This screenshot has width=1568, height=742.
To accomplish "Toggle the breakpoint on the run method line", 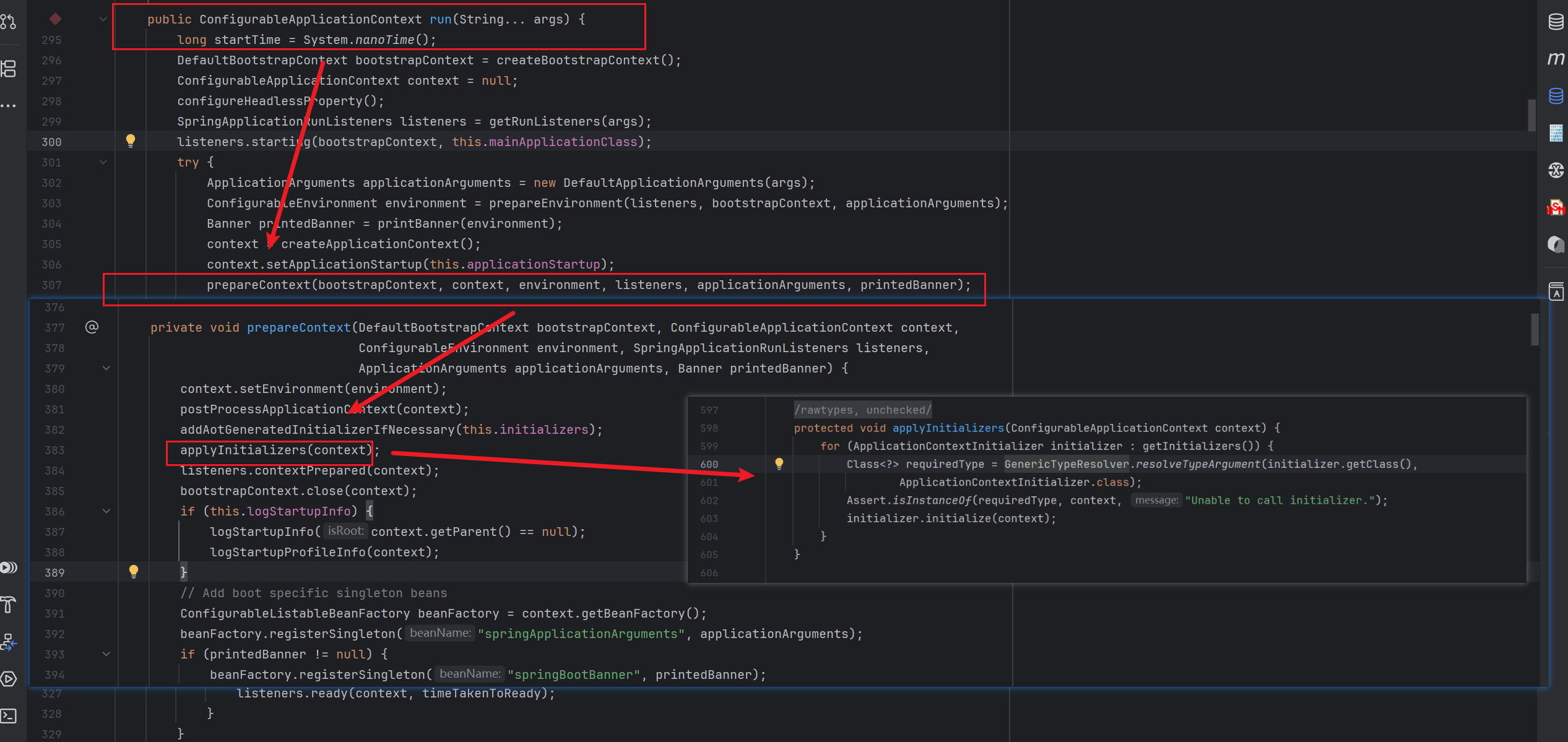I will tap(55, 19).
